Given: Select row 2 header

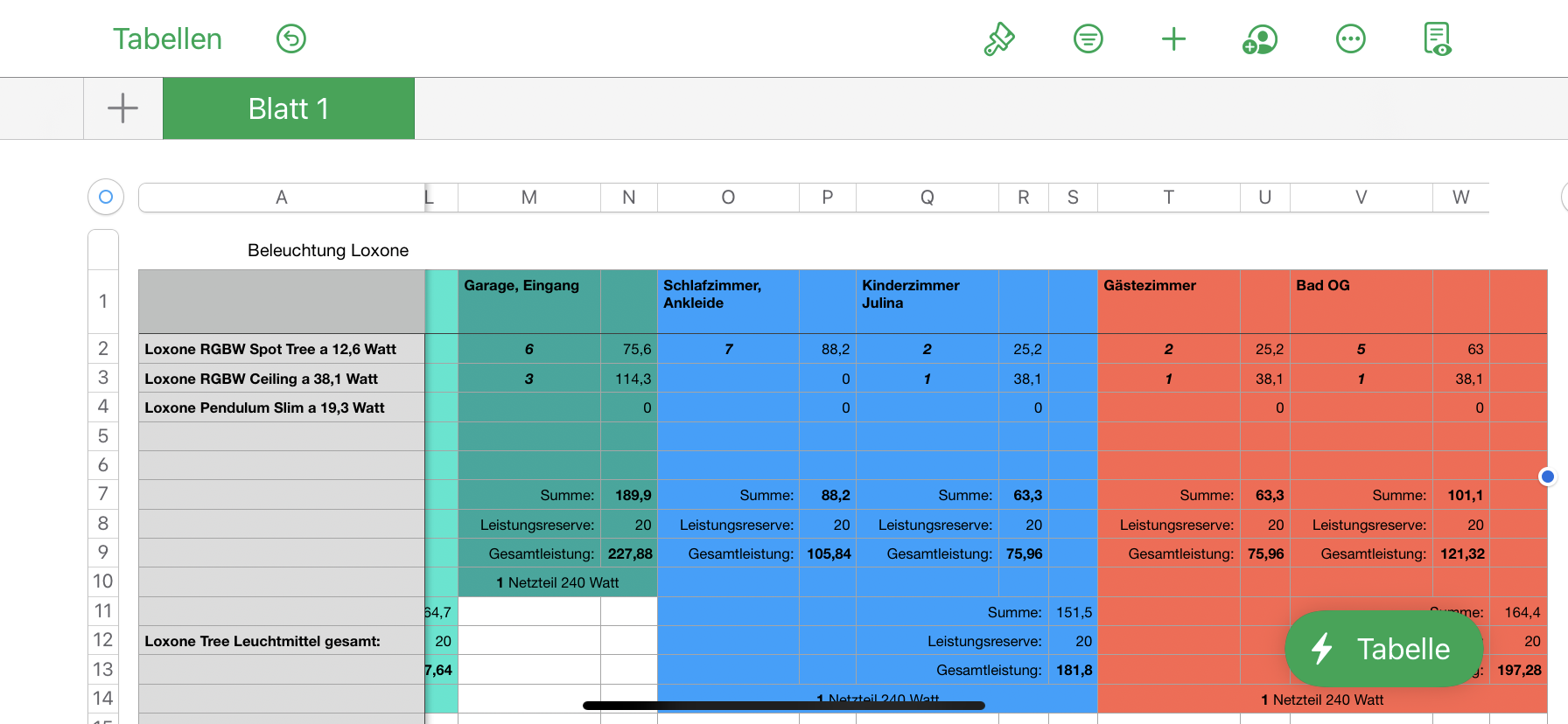Looking at the screenshot, I should coord(103,349).
